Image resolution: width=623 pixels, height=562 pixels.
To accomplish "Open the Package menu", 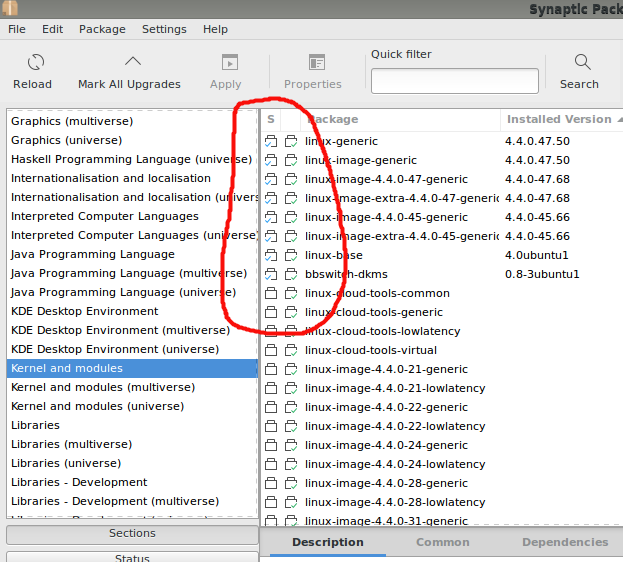I will 102,29.
